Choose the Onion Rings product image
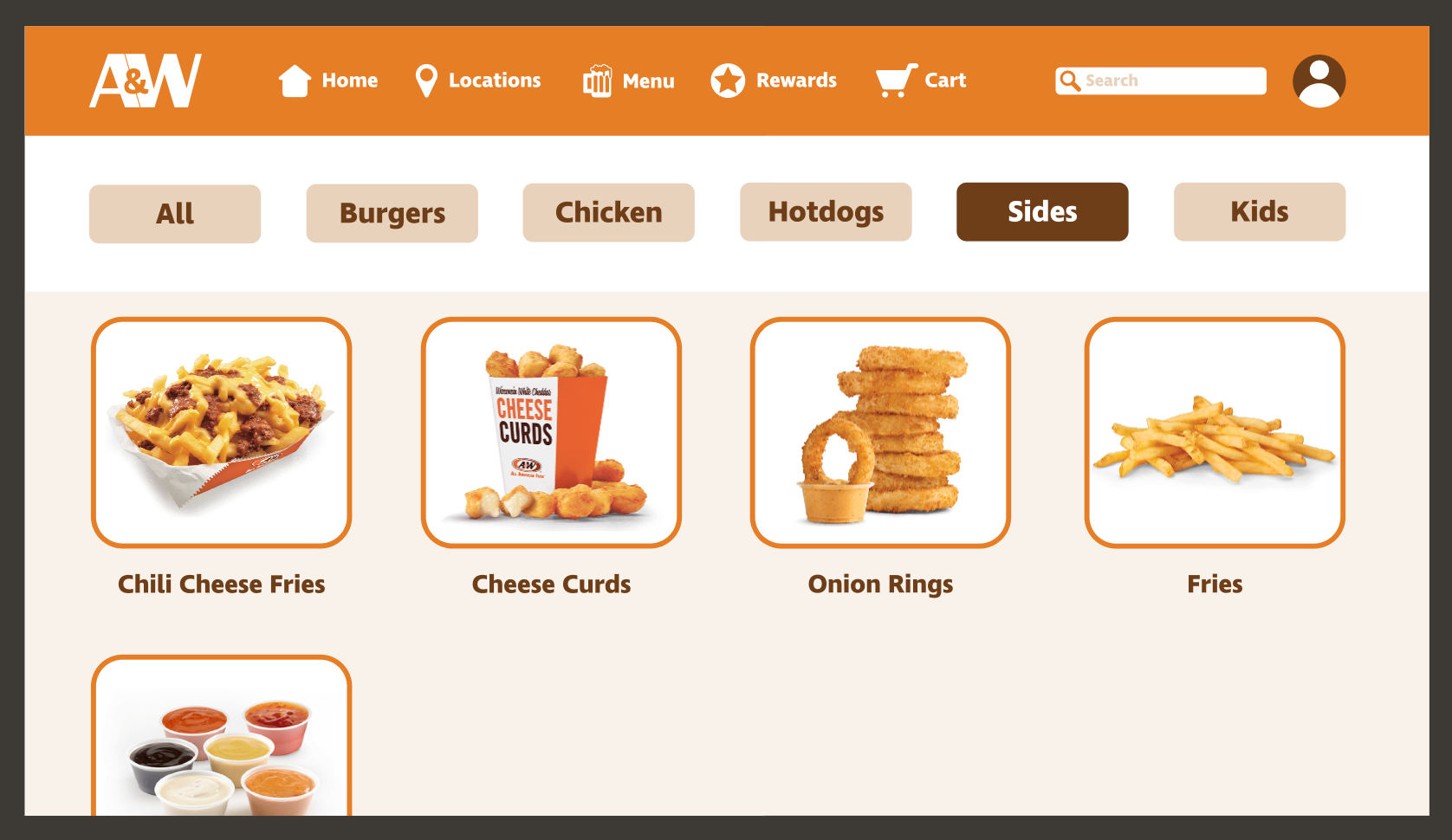 880,432
